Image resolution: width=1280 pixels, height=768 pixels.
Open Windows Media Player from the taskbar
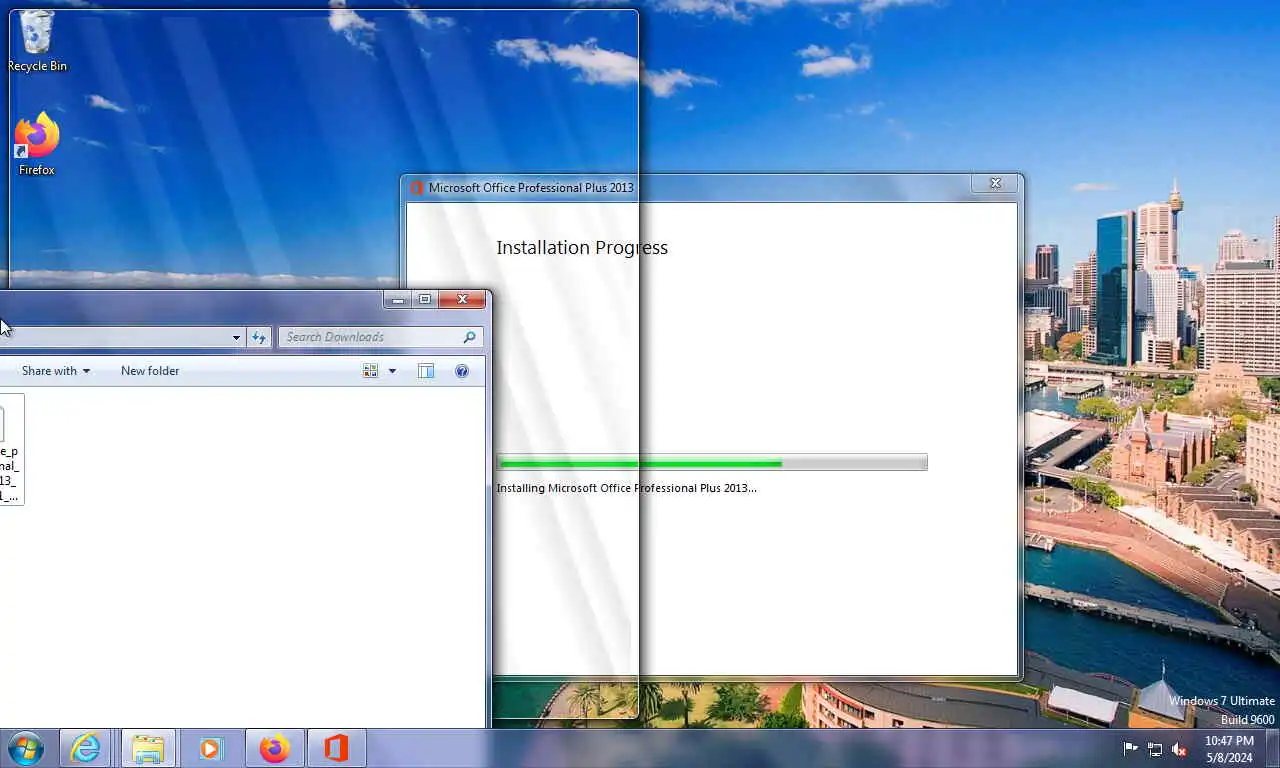point(210,748)
